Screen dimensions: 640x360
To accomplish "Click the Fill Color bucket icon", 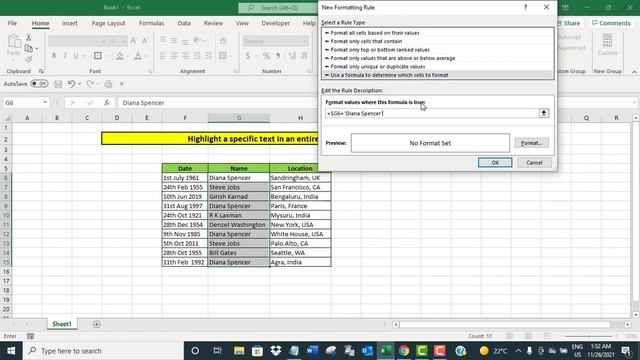I will pyautogui.click(x=120, y=56).
